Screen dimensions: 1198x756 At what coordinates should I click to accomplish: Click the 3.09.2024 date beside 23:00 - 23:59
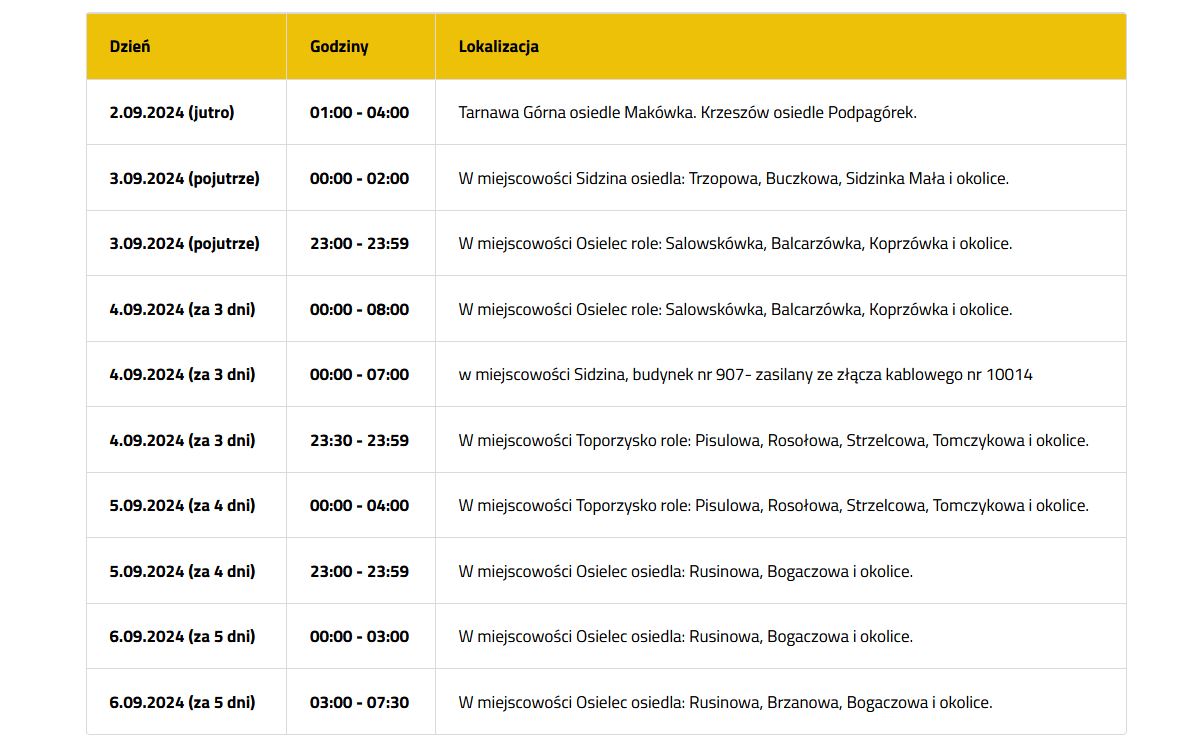tap(184, 243)
